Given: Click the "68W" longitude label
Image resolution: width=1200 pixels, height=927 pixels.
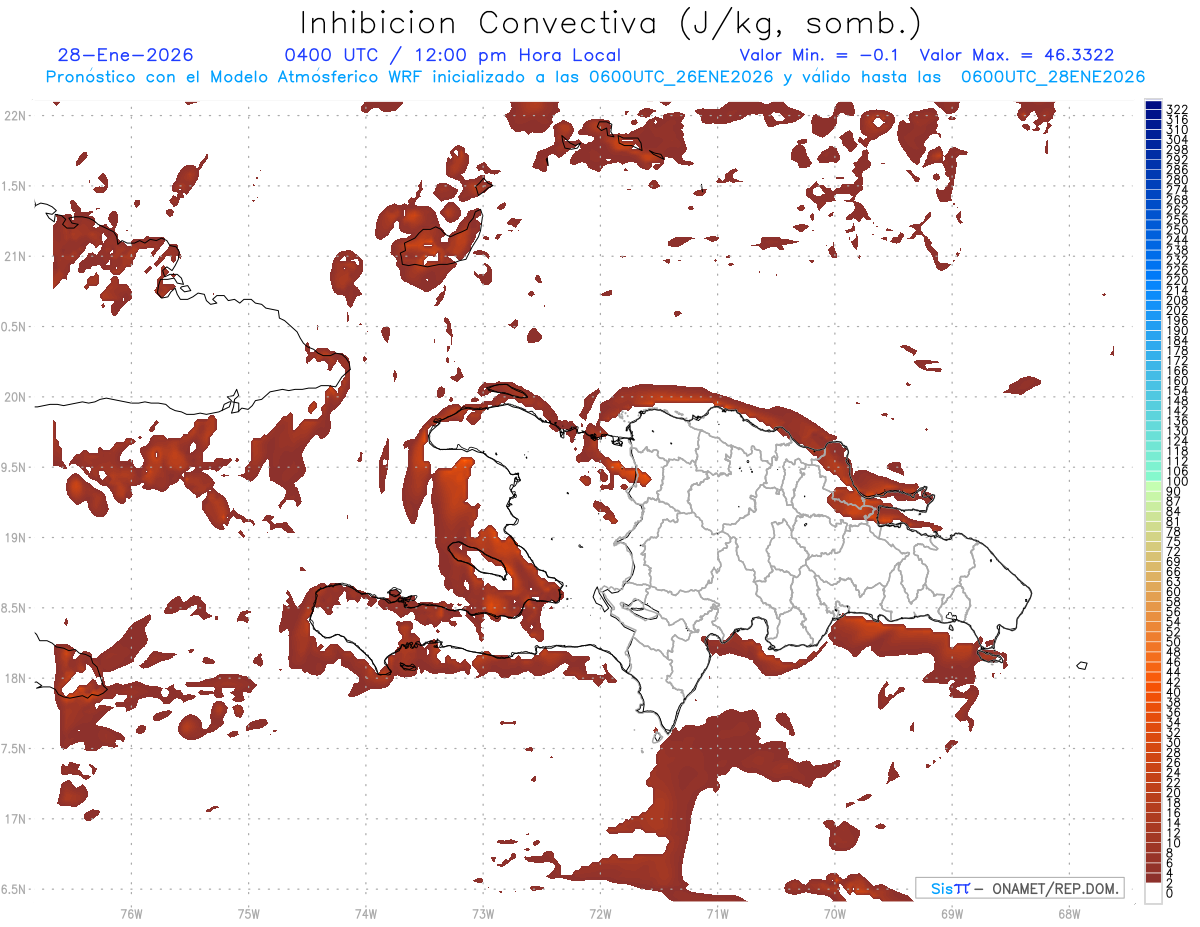Looking at the screenshot, I should [x=1069, y=913].
